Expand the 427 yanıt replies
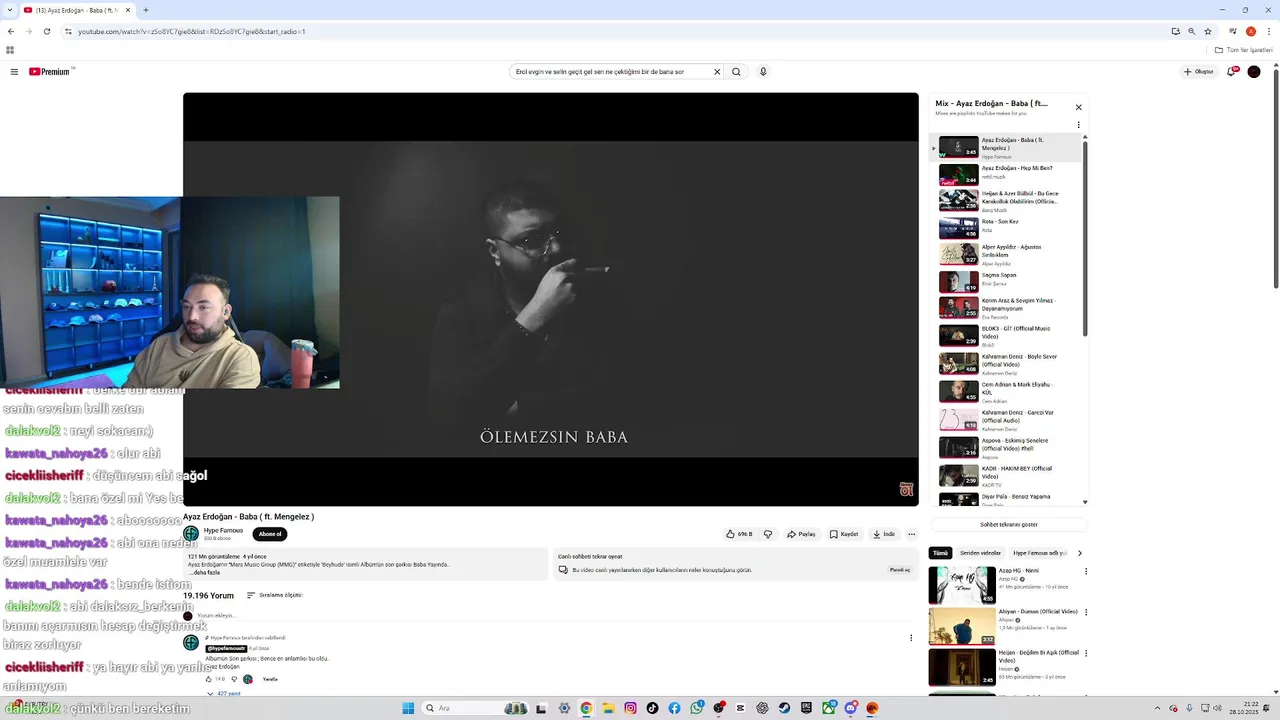Image resolution: width=1280 pixels, height=720 pixels. (224, 693)
